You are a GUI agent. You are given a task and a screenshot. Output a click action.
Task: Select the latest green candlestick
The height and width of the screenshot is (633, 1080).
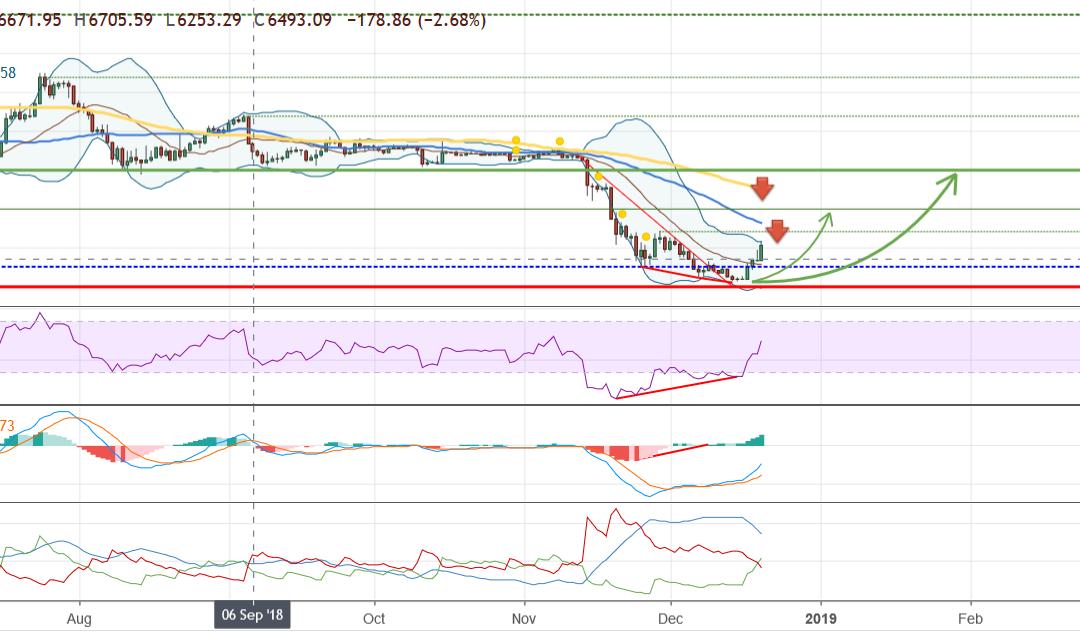click(x=761, y=251)
